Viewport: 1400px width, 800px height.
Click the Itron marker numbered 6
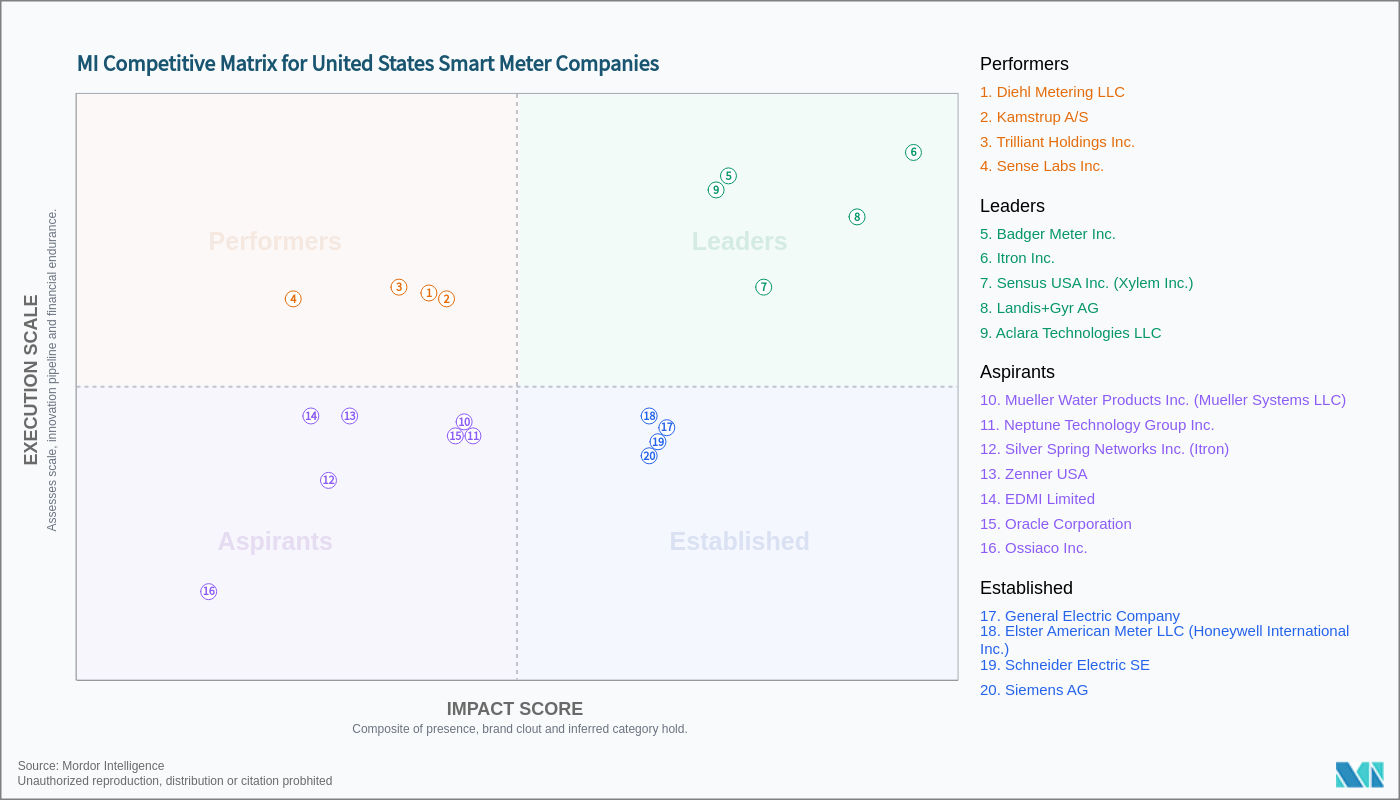click(913, 153)
